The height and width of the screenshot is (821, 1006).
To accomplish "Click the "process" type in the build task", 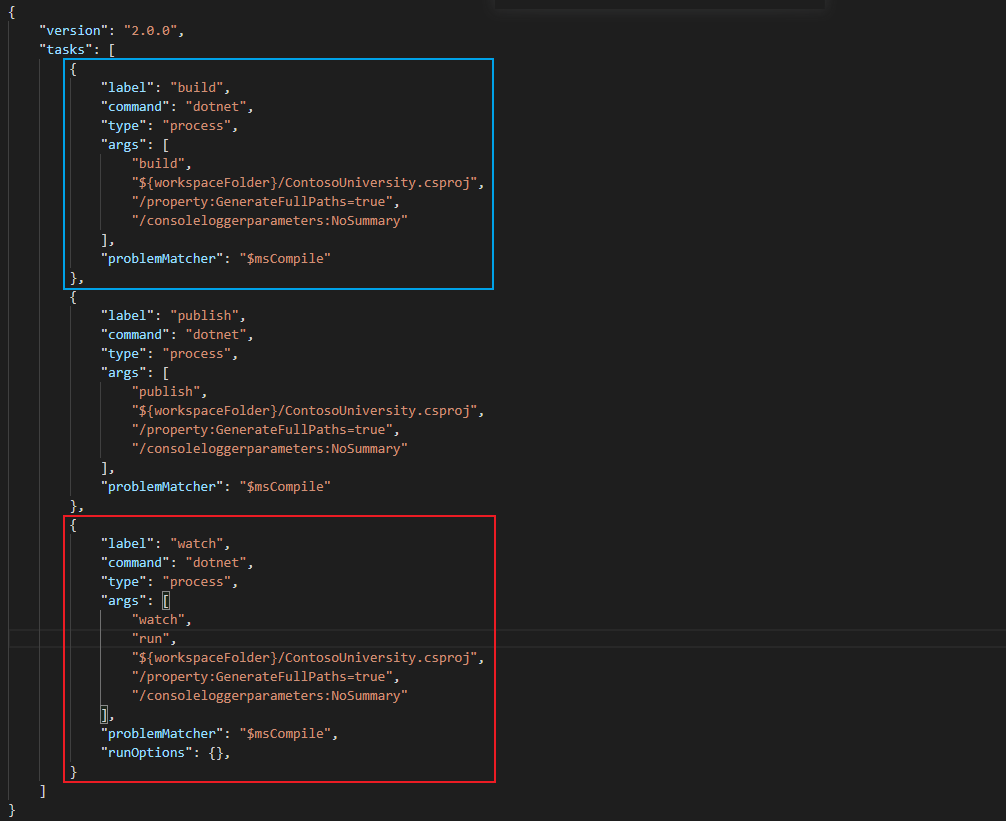I will pos(198,125).
